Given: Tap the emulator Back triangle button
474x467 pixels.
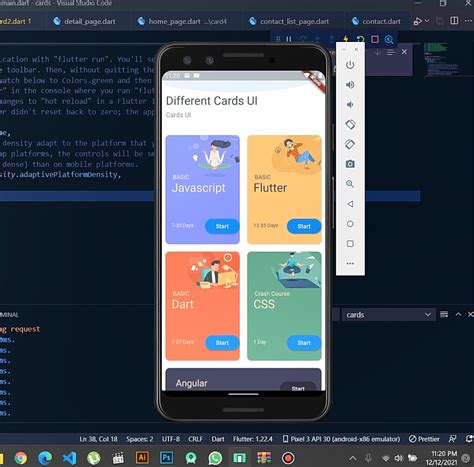Looking at the screenshot, I should [350, 204].
